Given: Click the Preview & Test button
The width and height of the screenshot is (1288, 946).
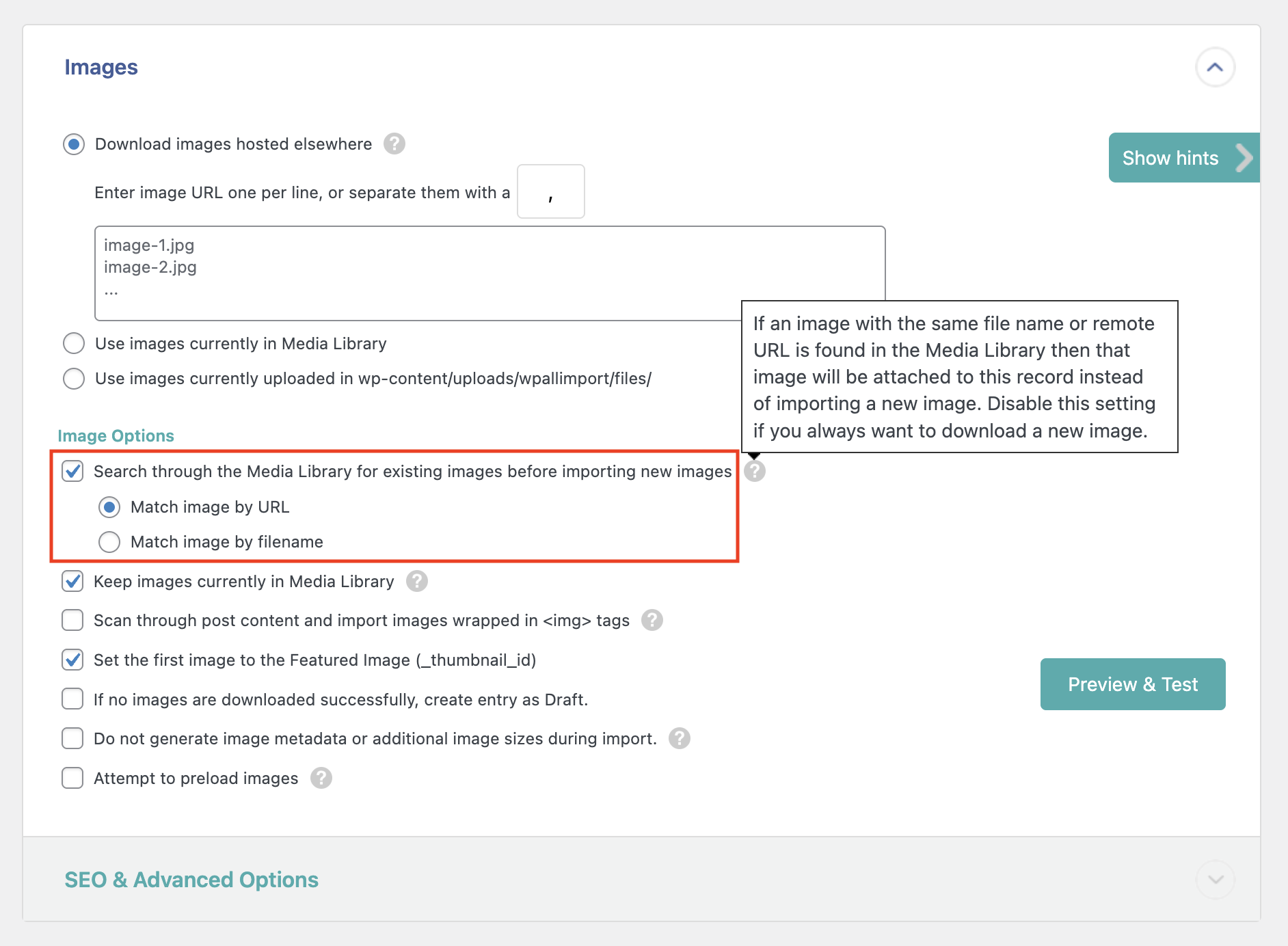Looking at the screenshot, I should click(x=1133, y=684).
